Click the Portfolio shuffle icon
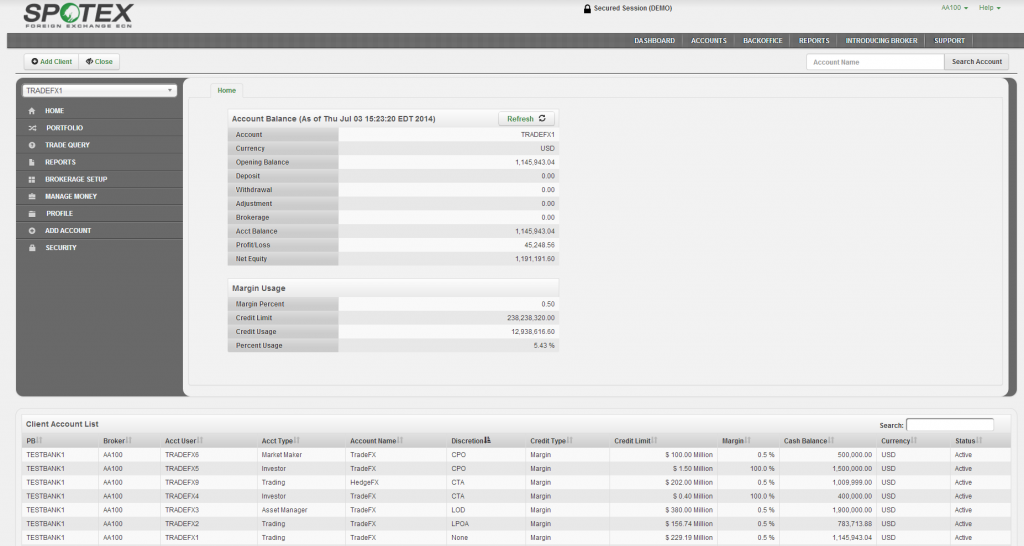The image size is (1024, 546). pos(32,128)
